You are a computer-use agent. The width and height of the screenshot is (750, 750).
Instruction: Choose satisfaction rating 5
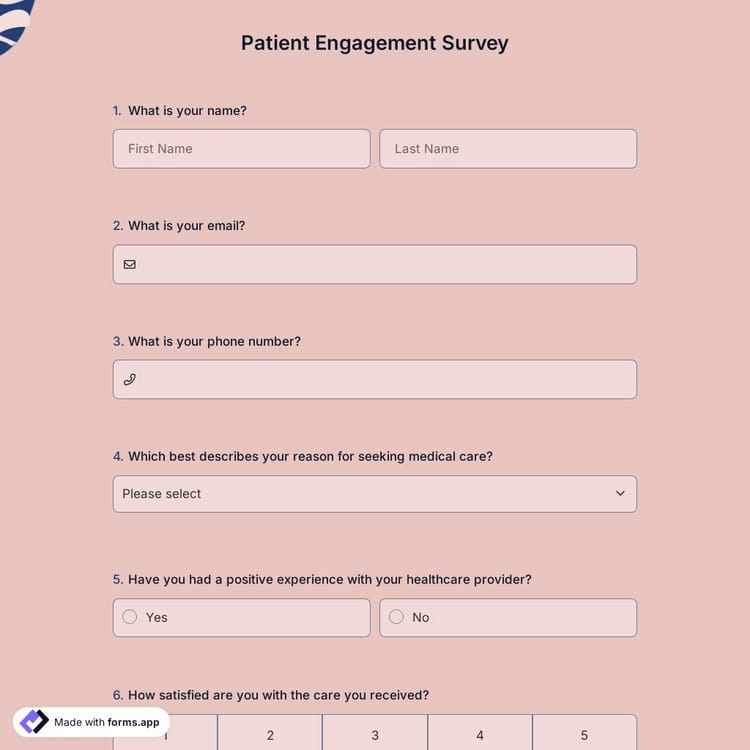pos(585,735)
